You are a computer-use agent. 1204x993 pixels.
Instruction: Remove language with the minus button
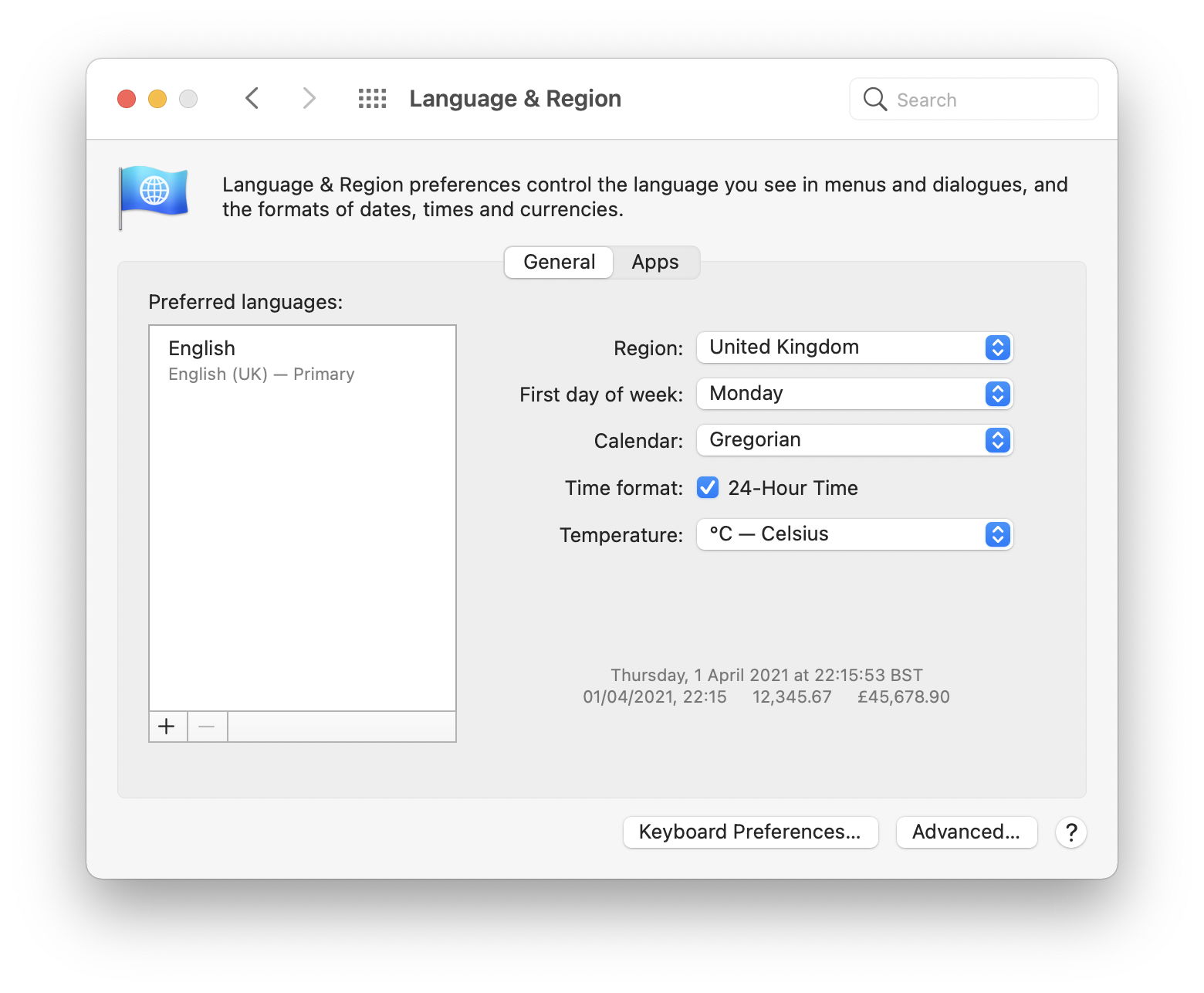[207, 727]
